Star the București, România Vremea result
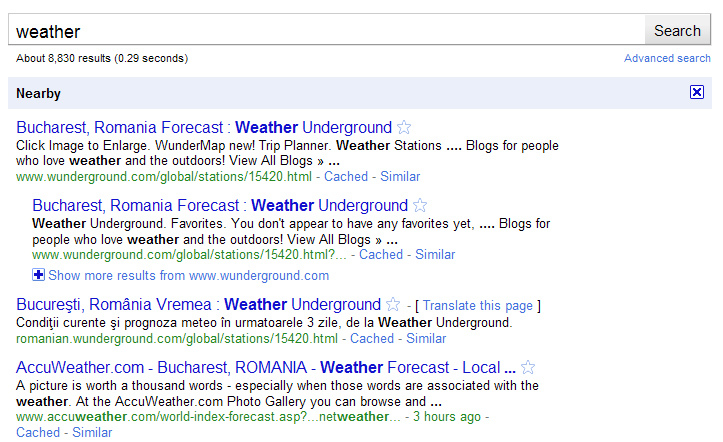 pos(393,304)
